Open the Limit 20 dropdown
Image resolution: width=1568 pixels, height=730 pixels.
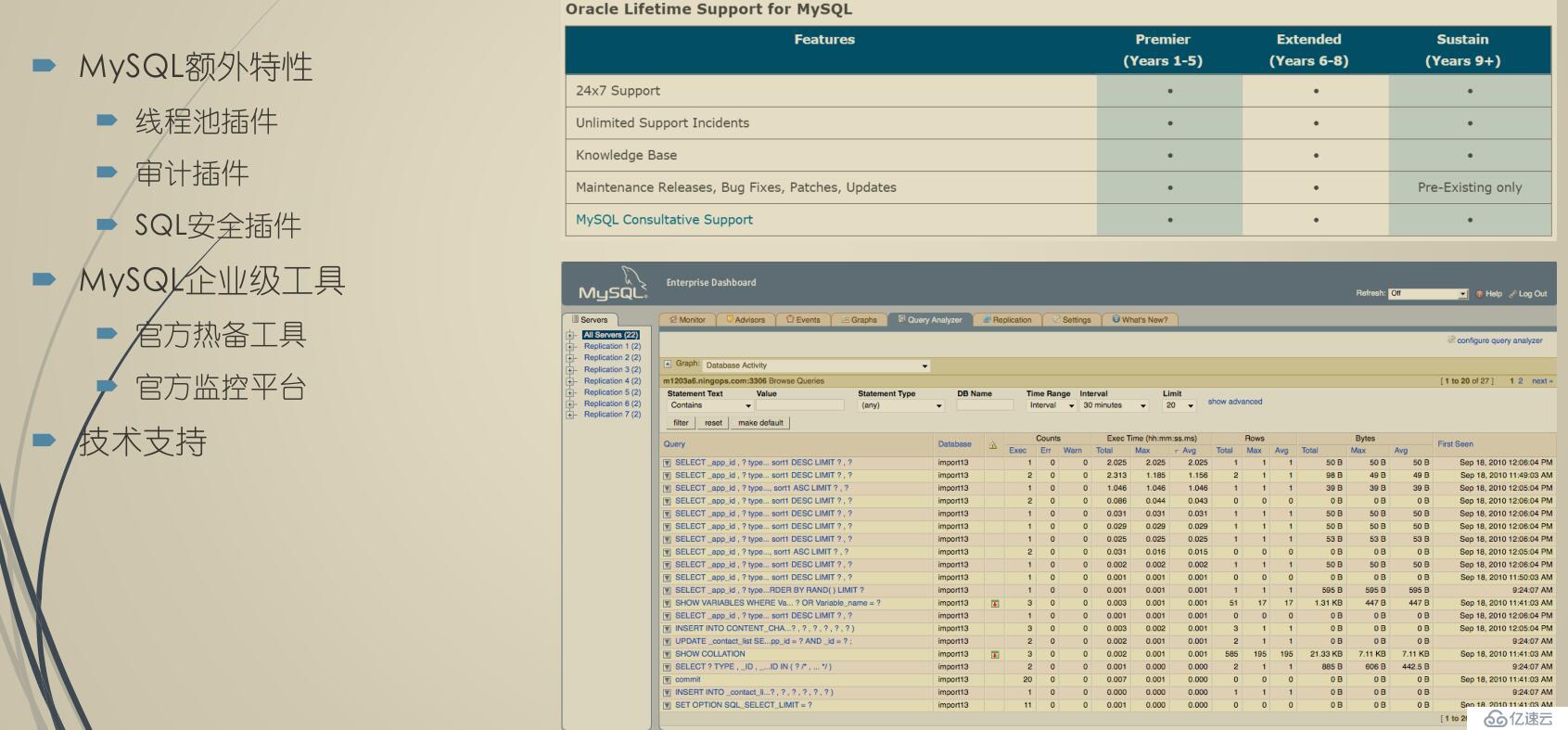1179,405
